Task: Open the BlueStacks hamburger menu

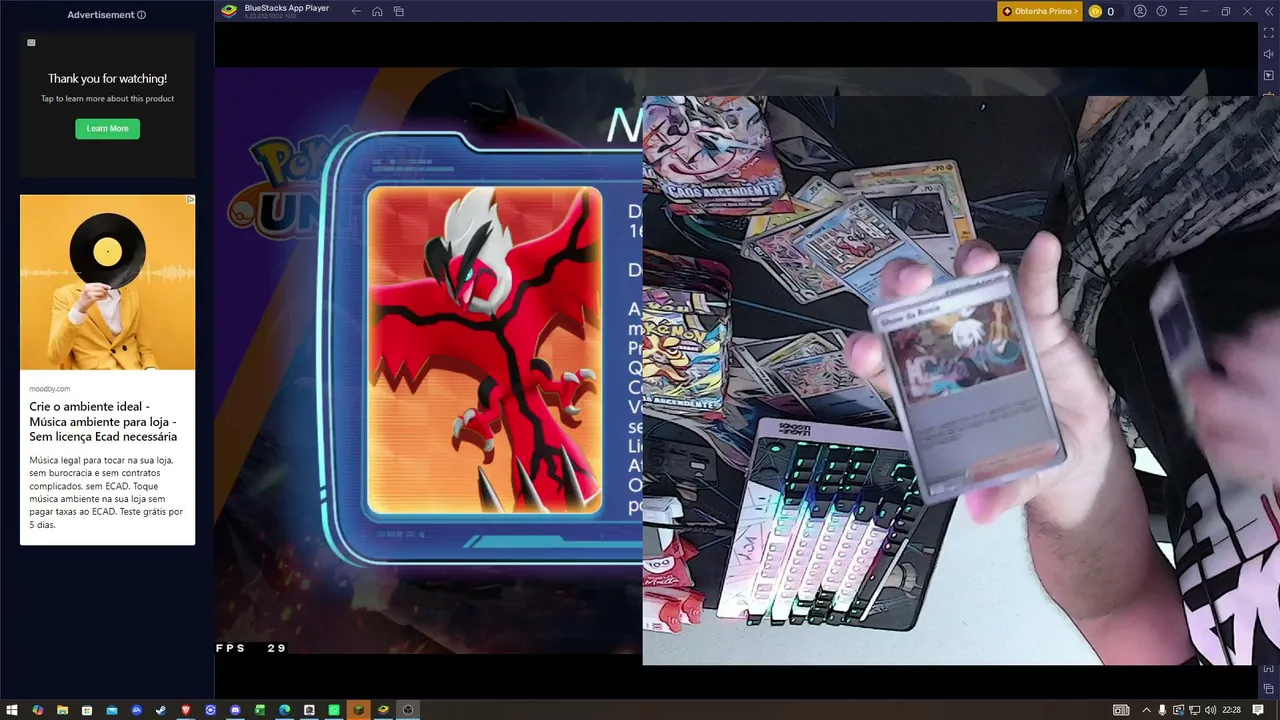Action: (1183, 11)
